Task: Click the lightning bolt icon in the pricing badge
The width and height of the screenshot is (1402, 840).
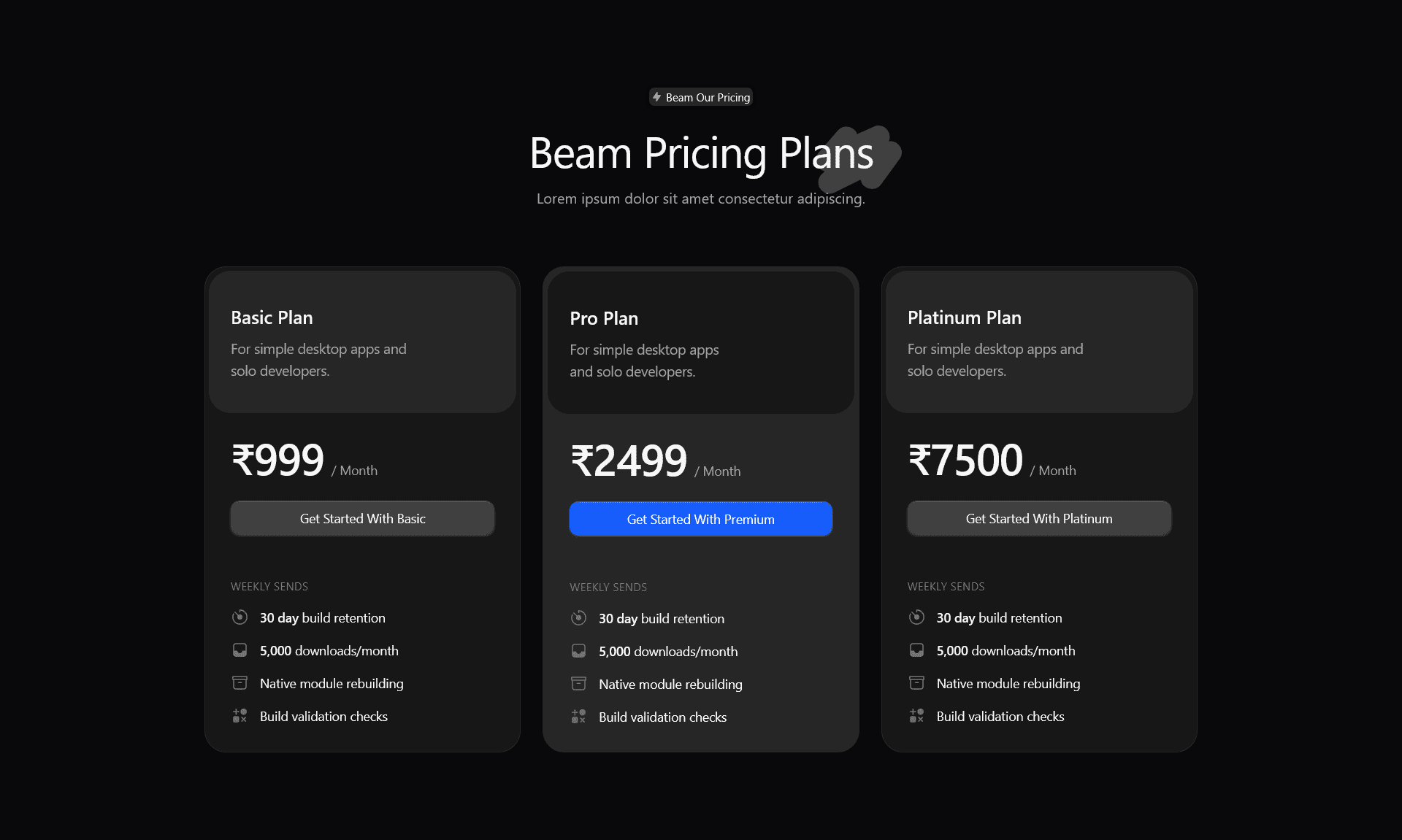Action: point(656,96)
